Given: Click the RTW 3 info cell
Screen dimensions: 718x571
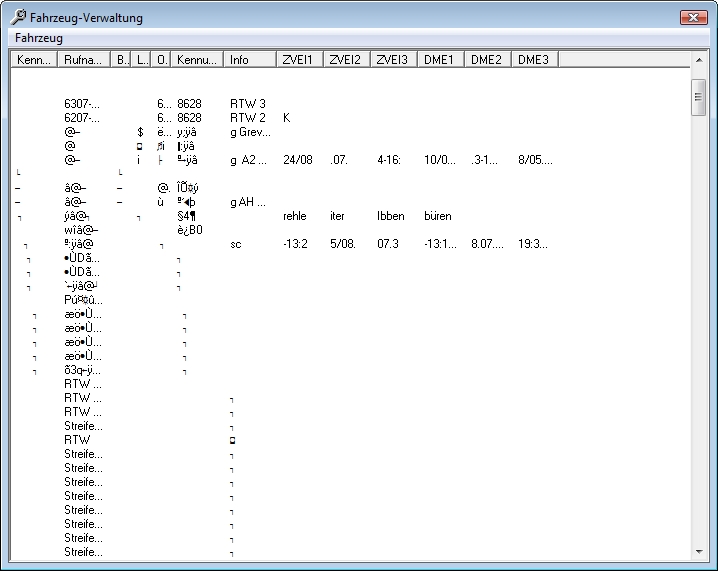Looking at the screenshot, I should point(248,104).
